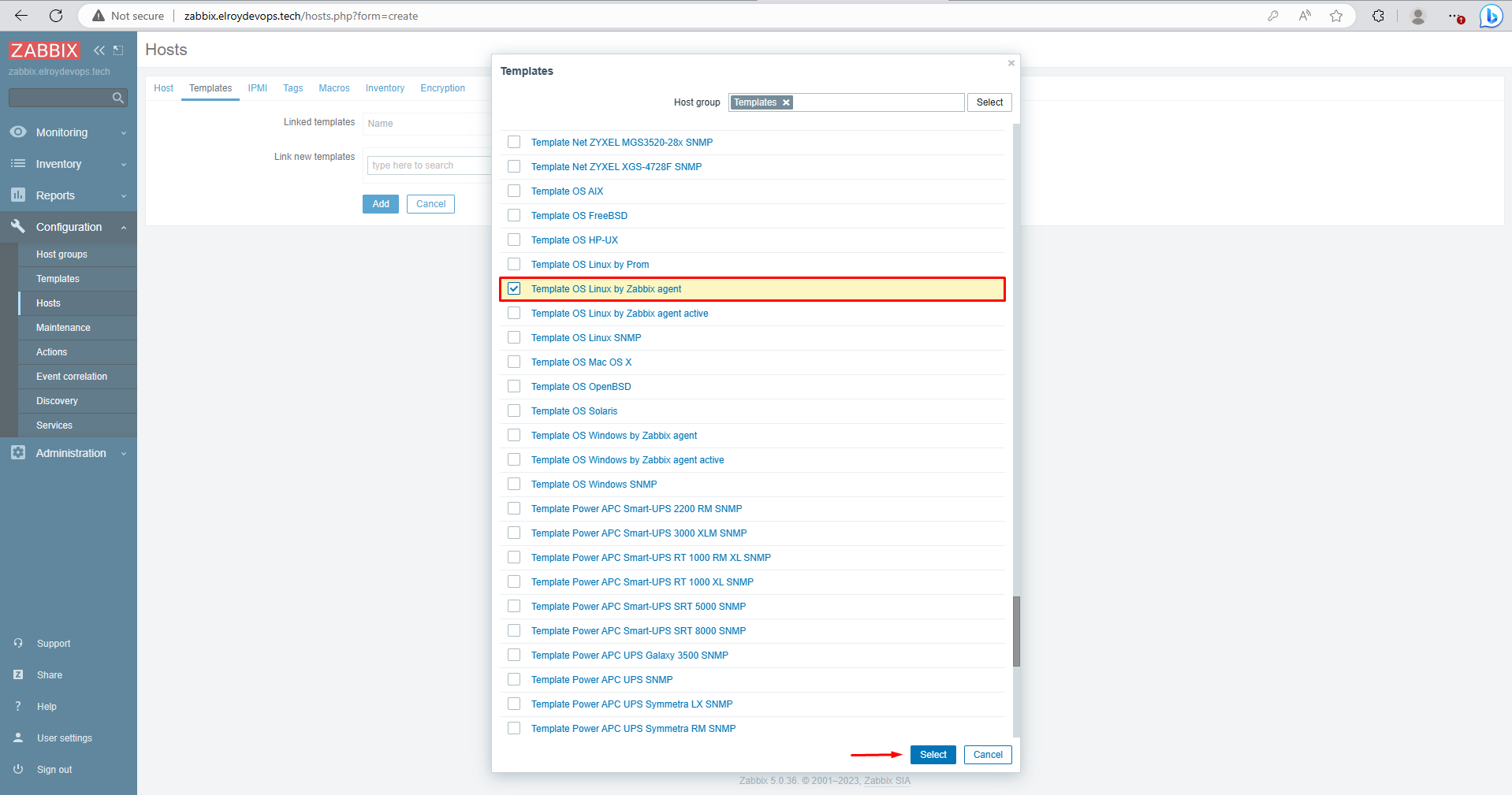Viewport: 1512px width, 795px height.
Task: Click the Host group input field
Action: pos(847,102)
